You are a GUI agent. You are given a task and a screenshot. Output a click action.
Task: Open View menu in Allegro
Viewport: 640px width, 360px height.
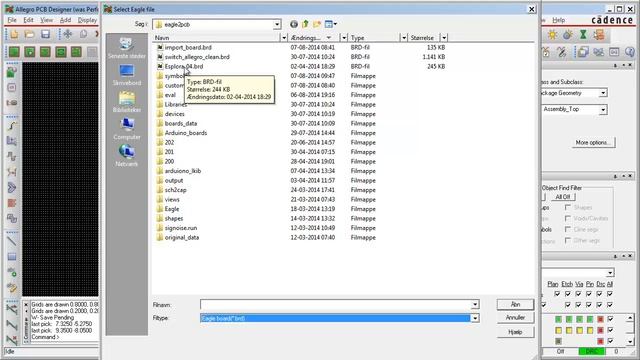[46, 20]
